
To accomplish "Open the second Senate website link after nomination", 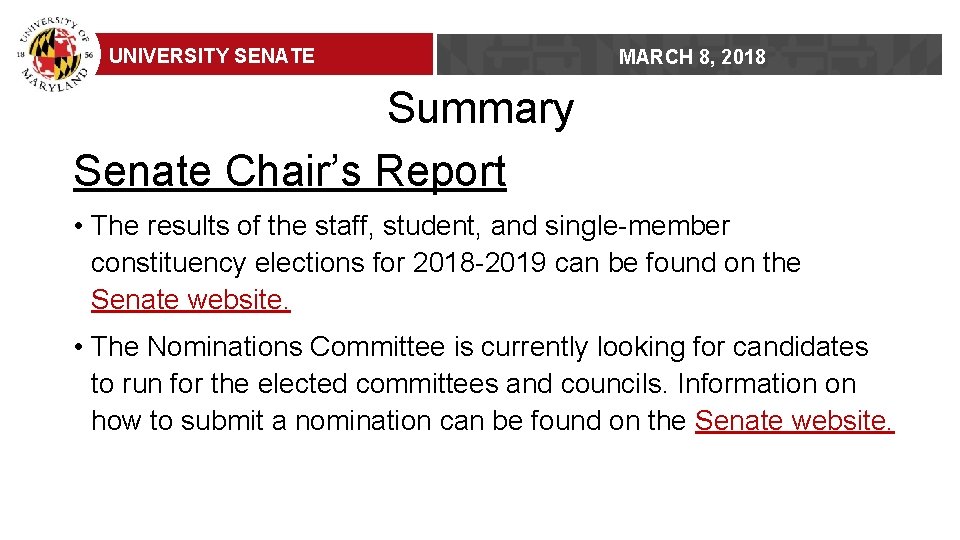I will tap(794, 421).
